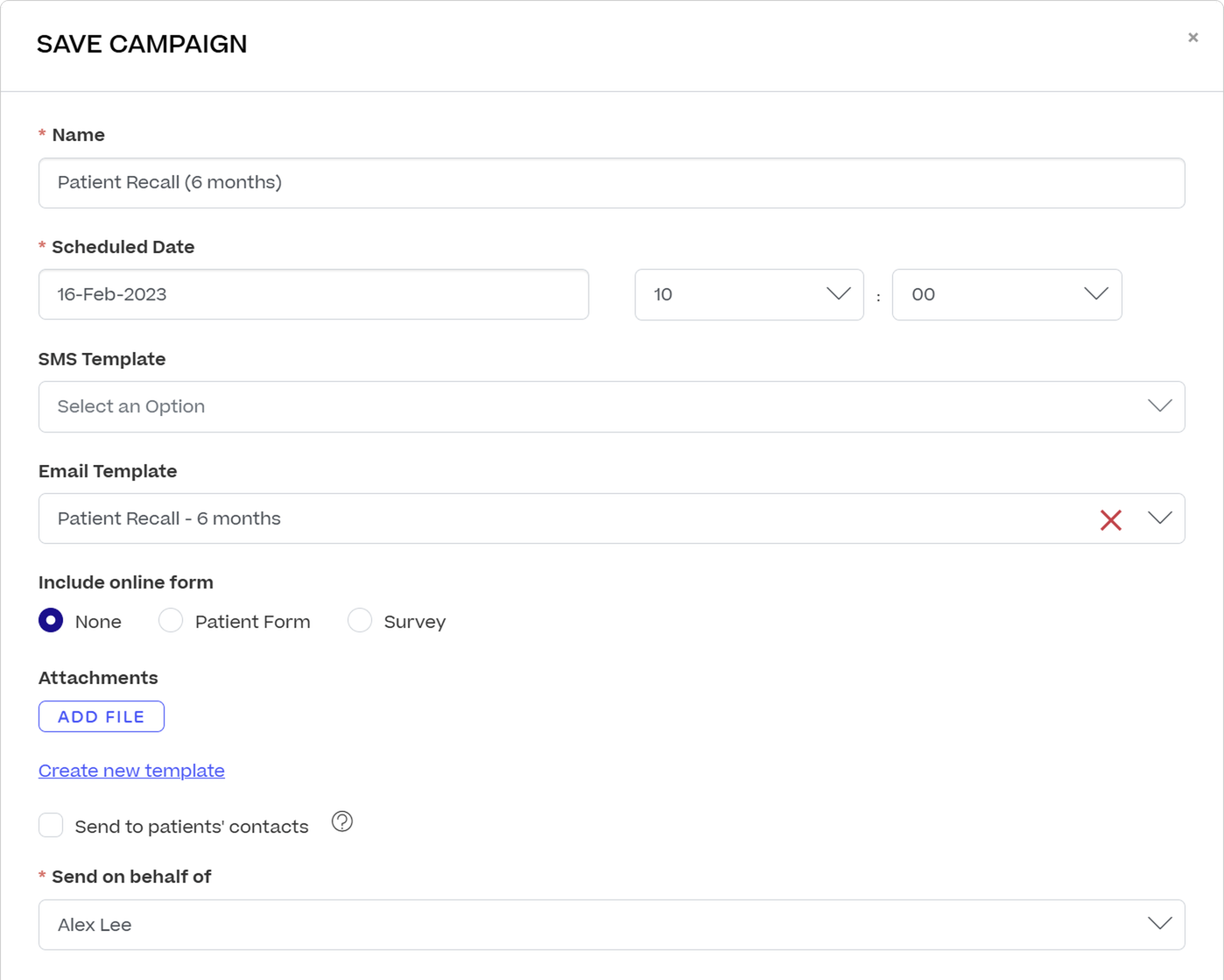Clear the selected Email Template with red X
The height and width of the screenshot is (980, 1224).
point(1110,519)
